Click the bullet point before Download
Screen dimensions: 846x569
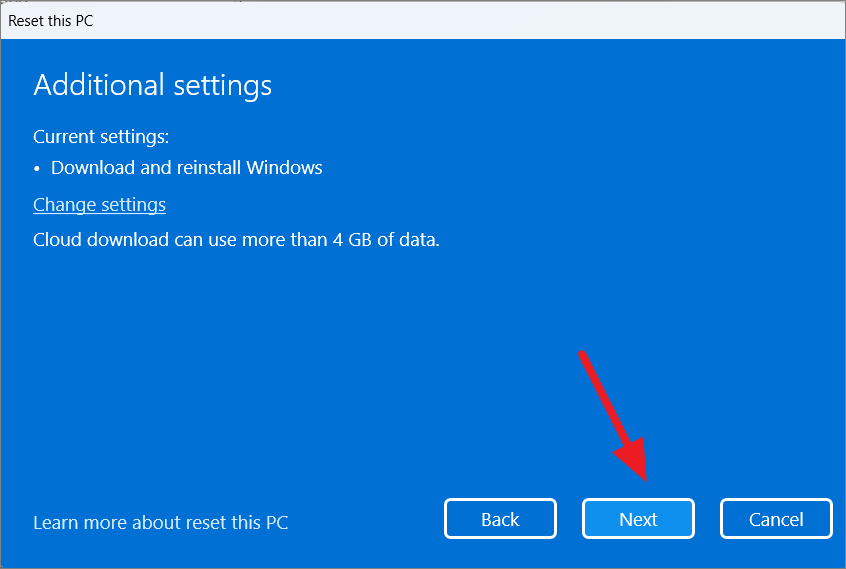click(37, 169)
